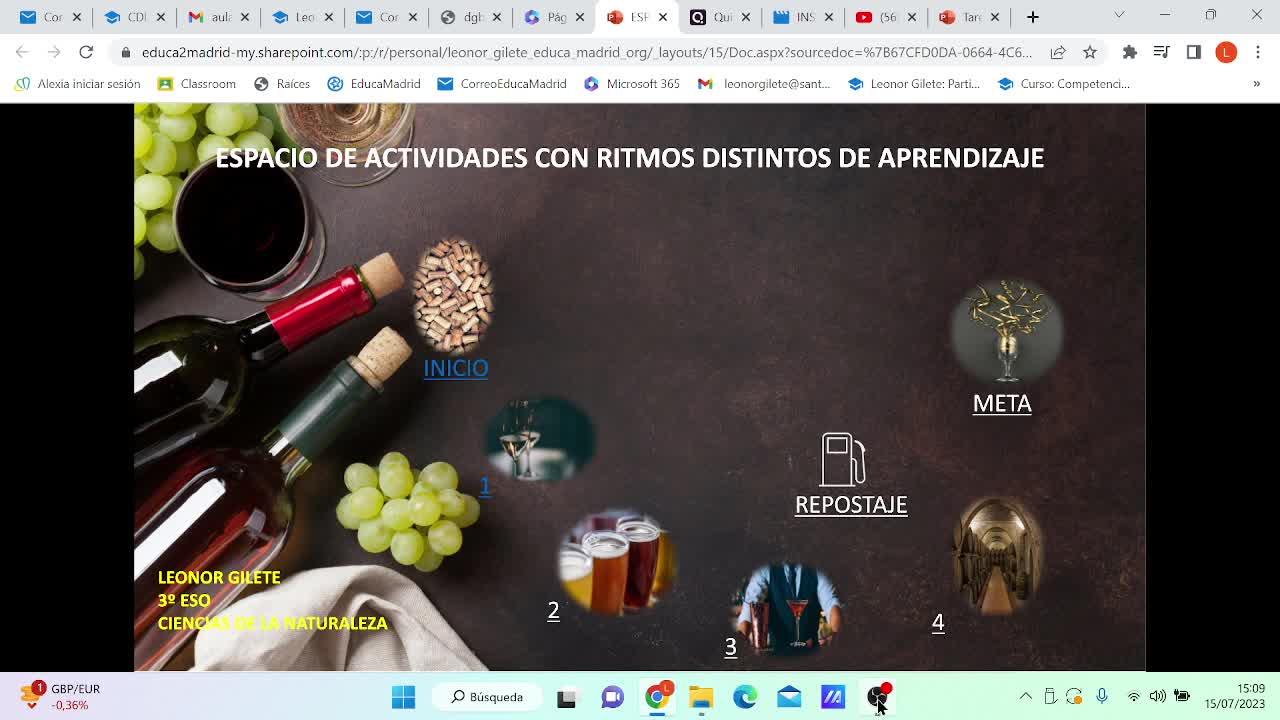1280x720 pixels.
Task: Open the media control icon in Chrome toolbar
Action: coord(1162,52)
